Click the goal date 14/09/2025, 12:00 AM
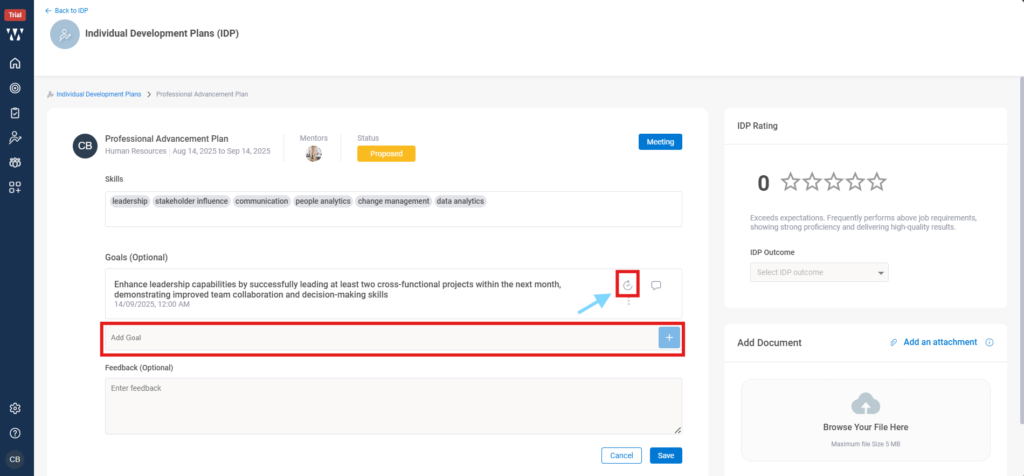 tap(152, 304)
